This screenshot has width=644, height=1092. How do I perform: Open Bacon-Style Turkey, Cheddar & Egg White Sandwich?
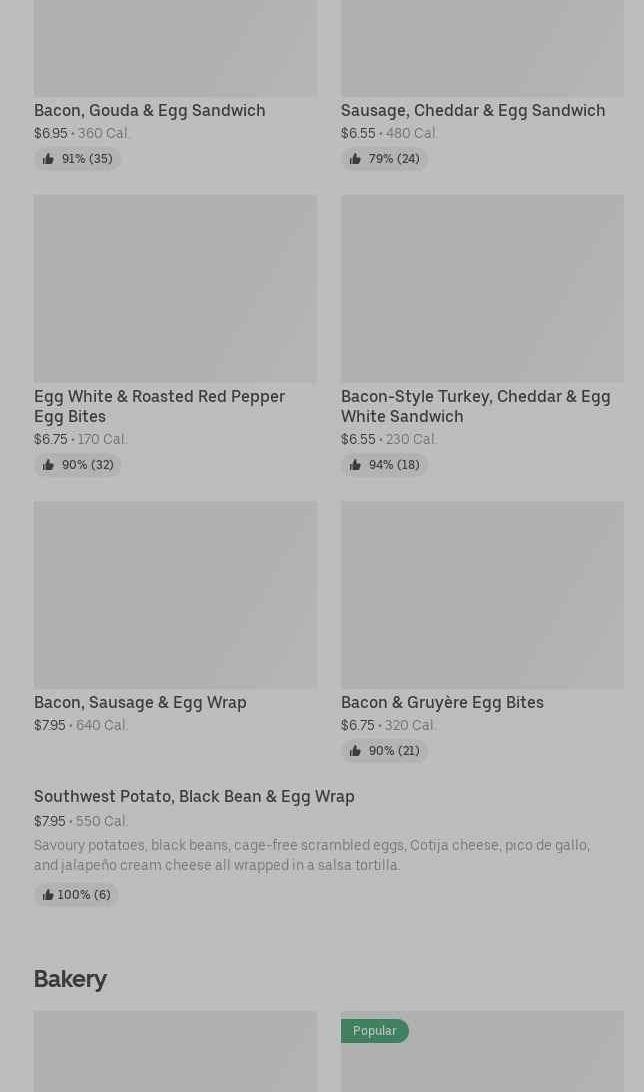(x=475, y=406)
